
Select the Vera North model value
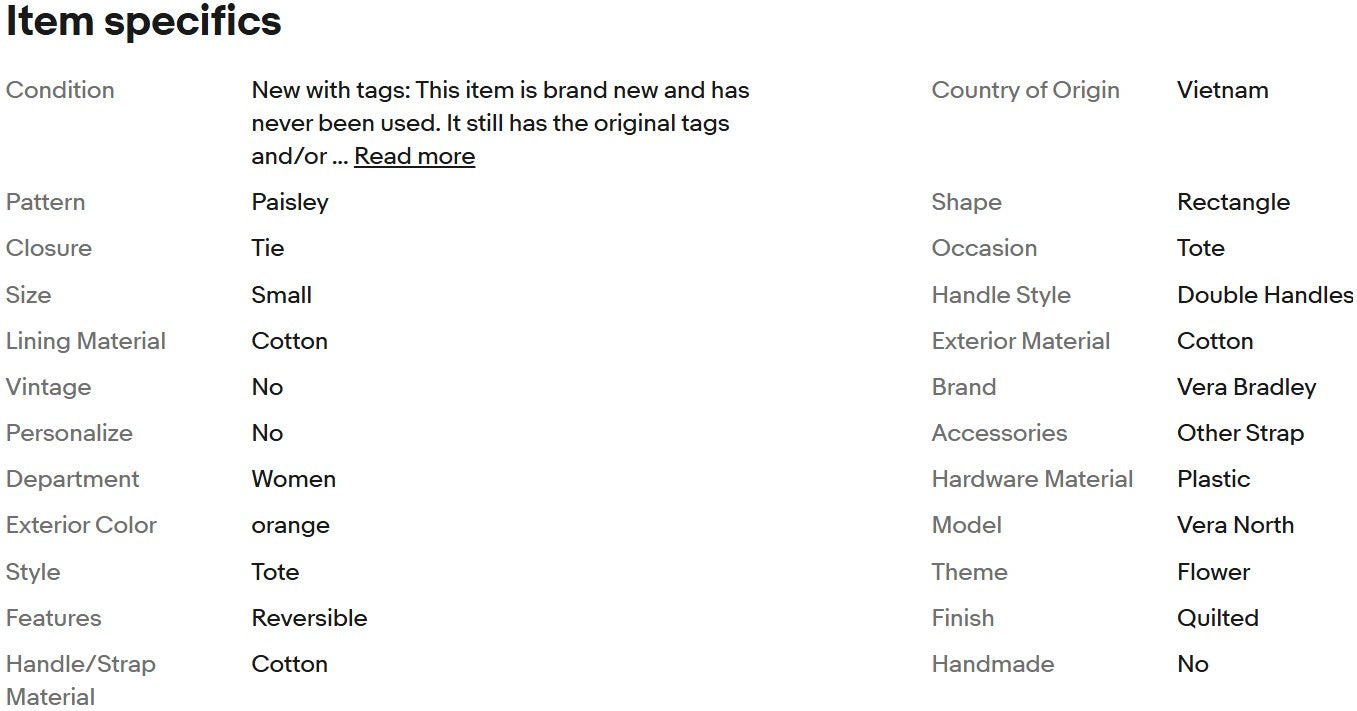1235,525
